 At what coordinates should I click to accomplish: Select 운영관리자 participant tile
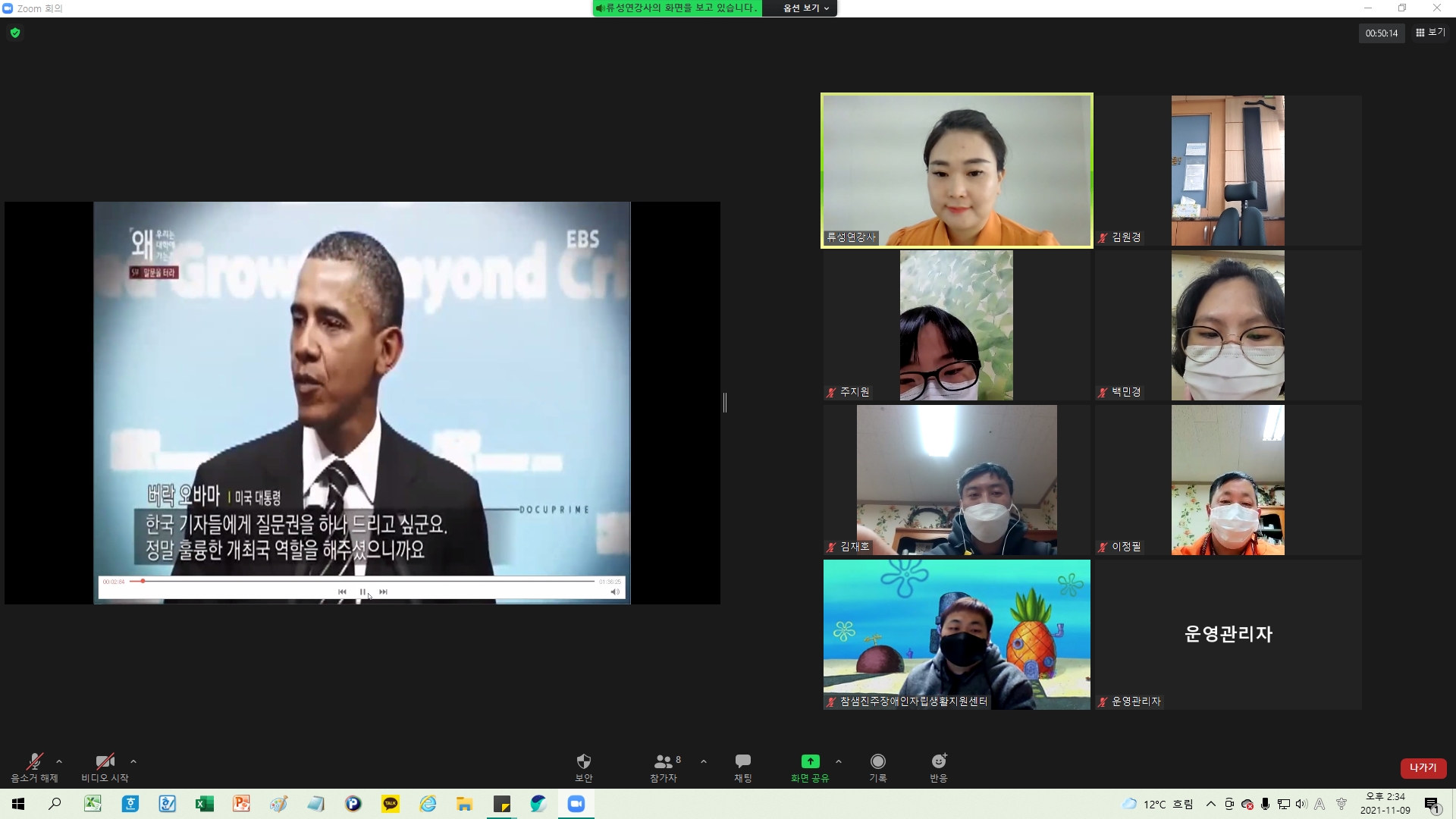coord(1228,635)
